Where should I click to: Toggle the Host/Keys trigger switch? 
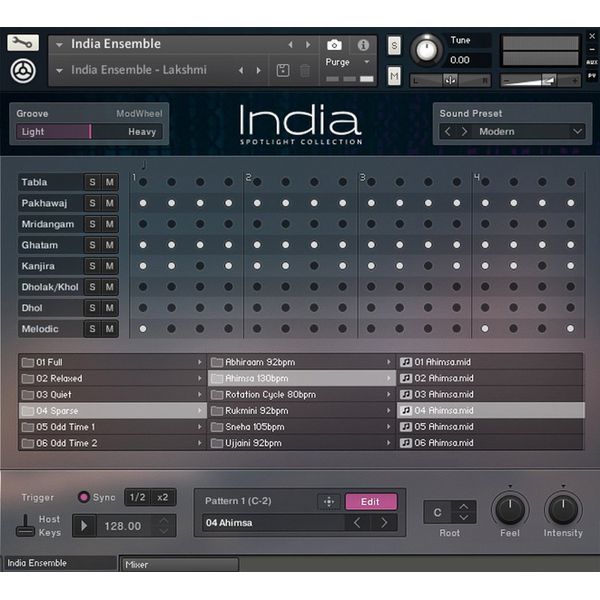tap(25, 526)
